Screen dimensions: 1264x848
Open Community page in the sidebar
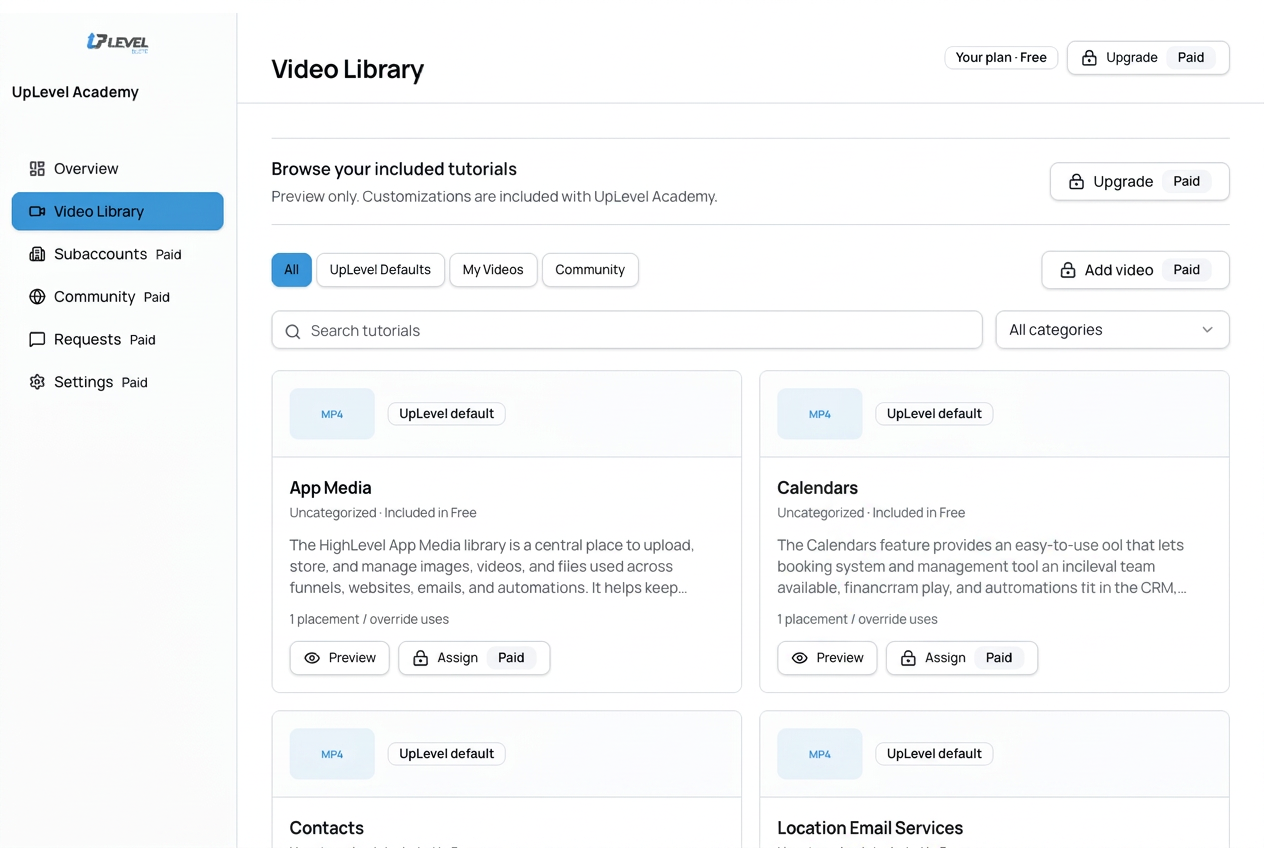point(117,297)
